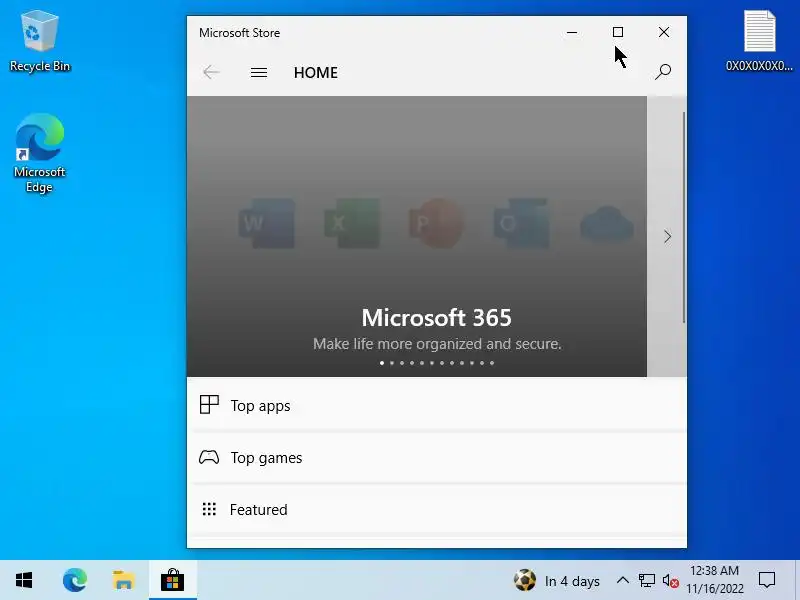Screen dimensions: 800x600
Task: Launch Edge from the taskbar
Action: point(75,580)
